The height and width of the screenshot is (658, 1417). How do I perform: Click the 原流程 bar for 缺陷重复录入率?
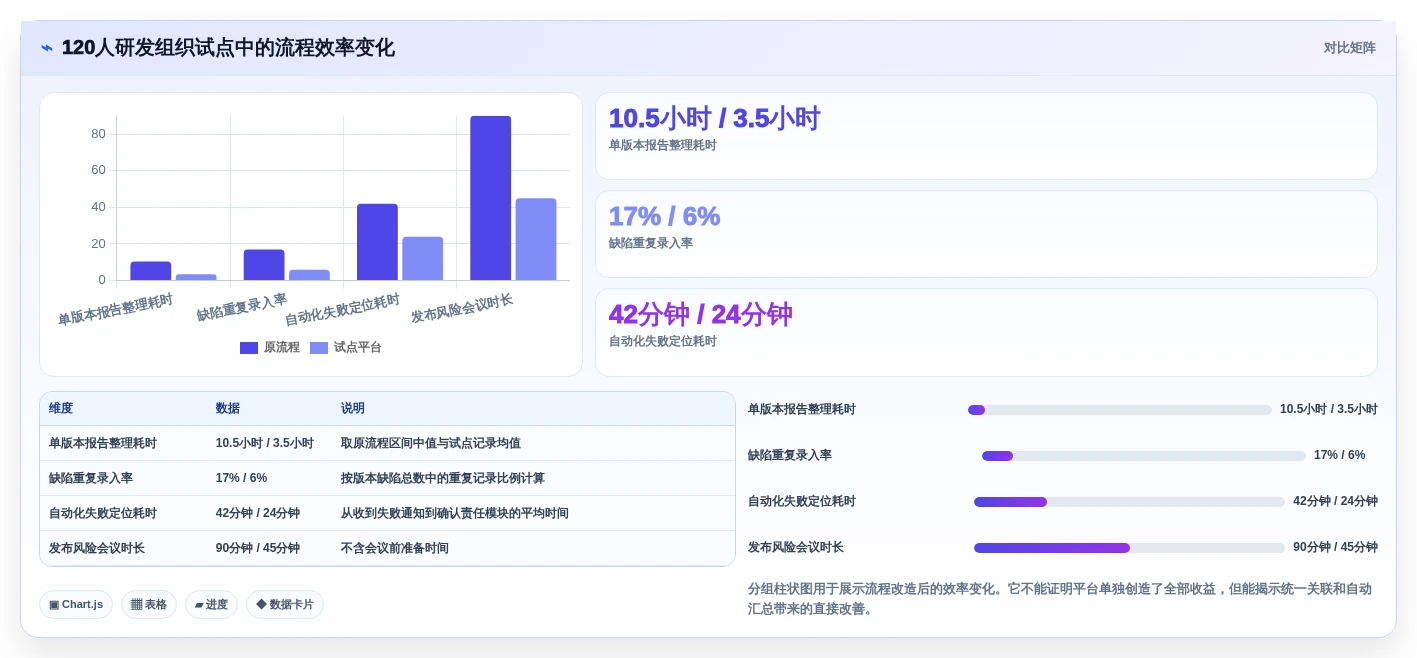264,265
